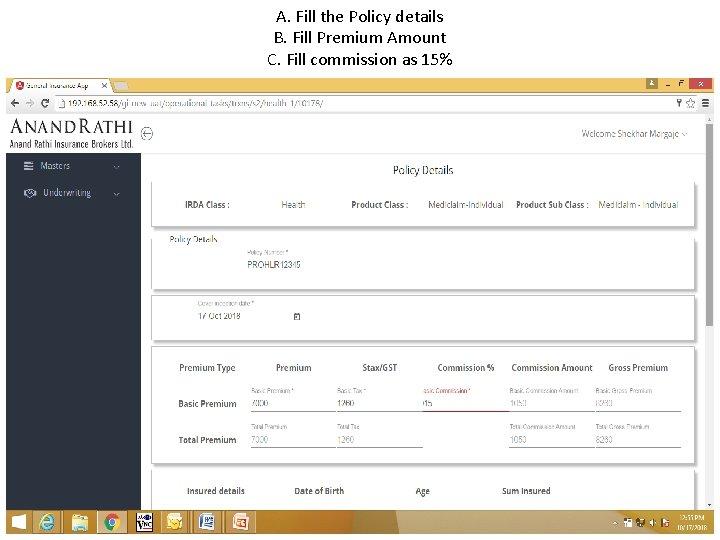Screen dimensions: 720x540
Task: Open the Outlook taskbar icon
Action: (174, 522)
